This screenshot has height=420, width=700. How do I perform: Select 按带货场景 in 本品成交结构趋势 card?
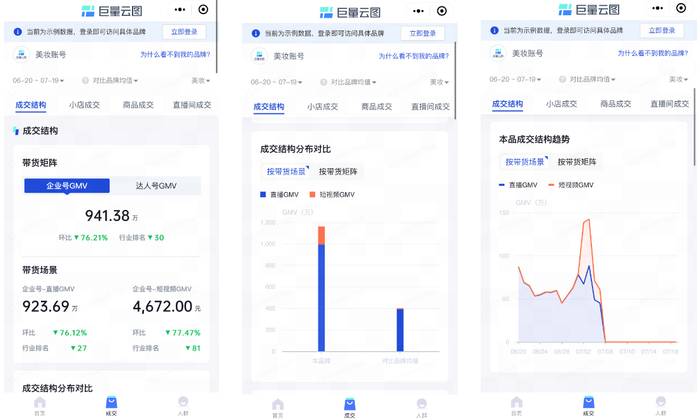point(525,162)
